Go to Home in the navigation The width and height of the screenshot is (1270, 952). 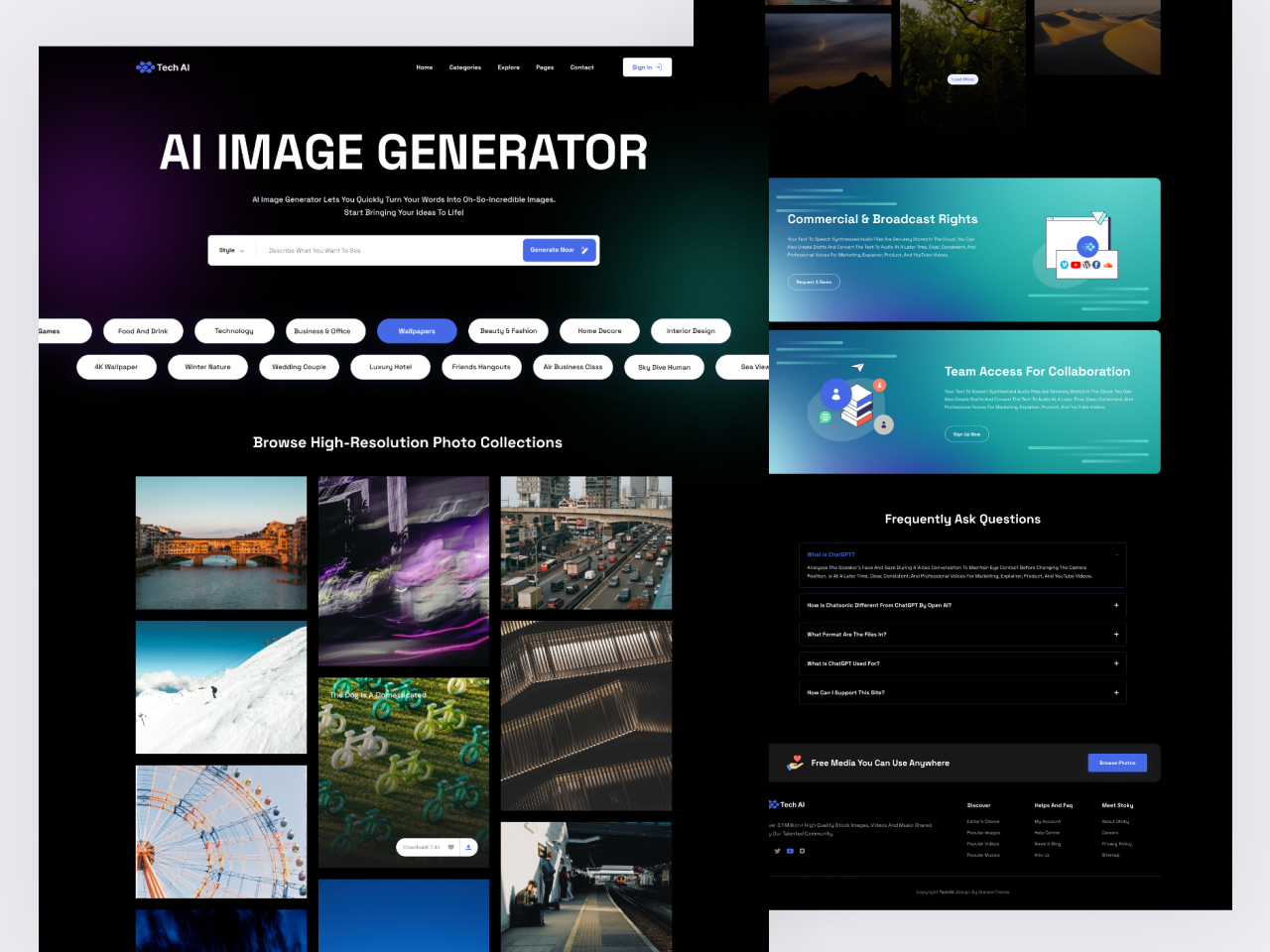425,67
